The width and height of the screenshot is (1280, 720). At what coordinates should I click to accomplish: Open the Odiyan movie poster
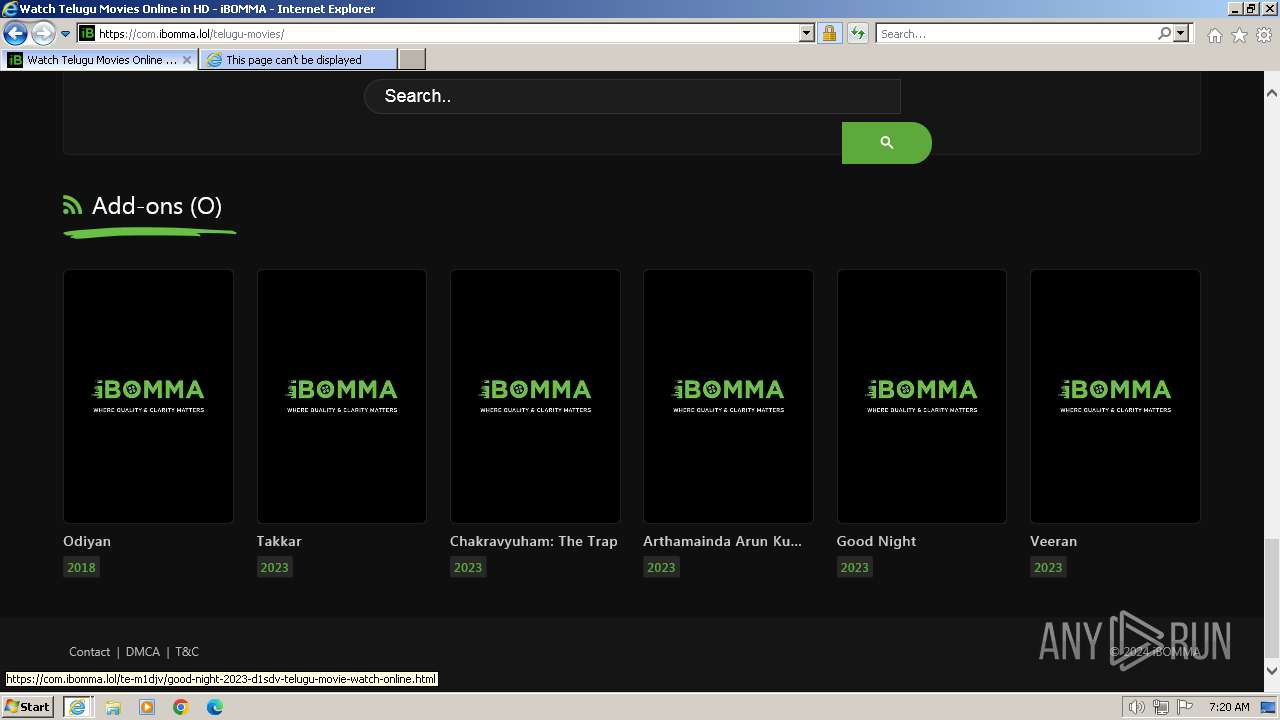click(148, 396)
